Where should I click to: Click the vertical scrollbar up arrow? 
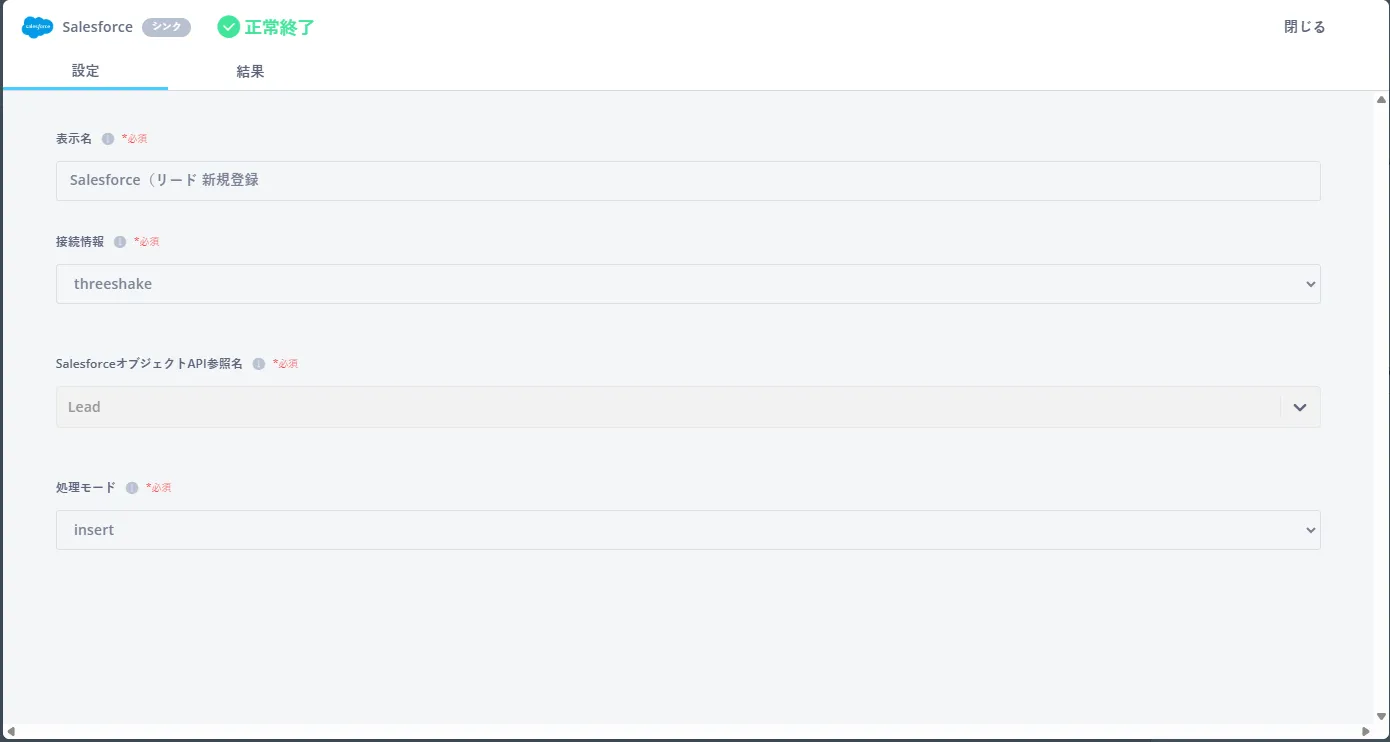pos(1381,100)
